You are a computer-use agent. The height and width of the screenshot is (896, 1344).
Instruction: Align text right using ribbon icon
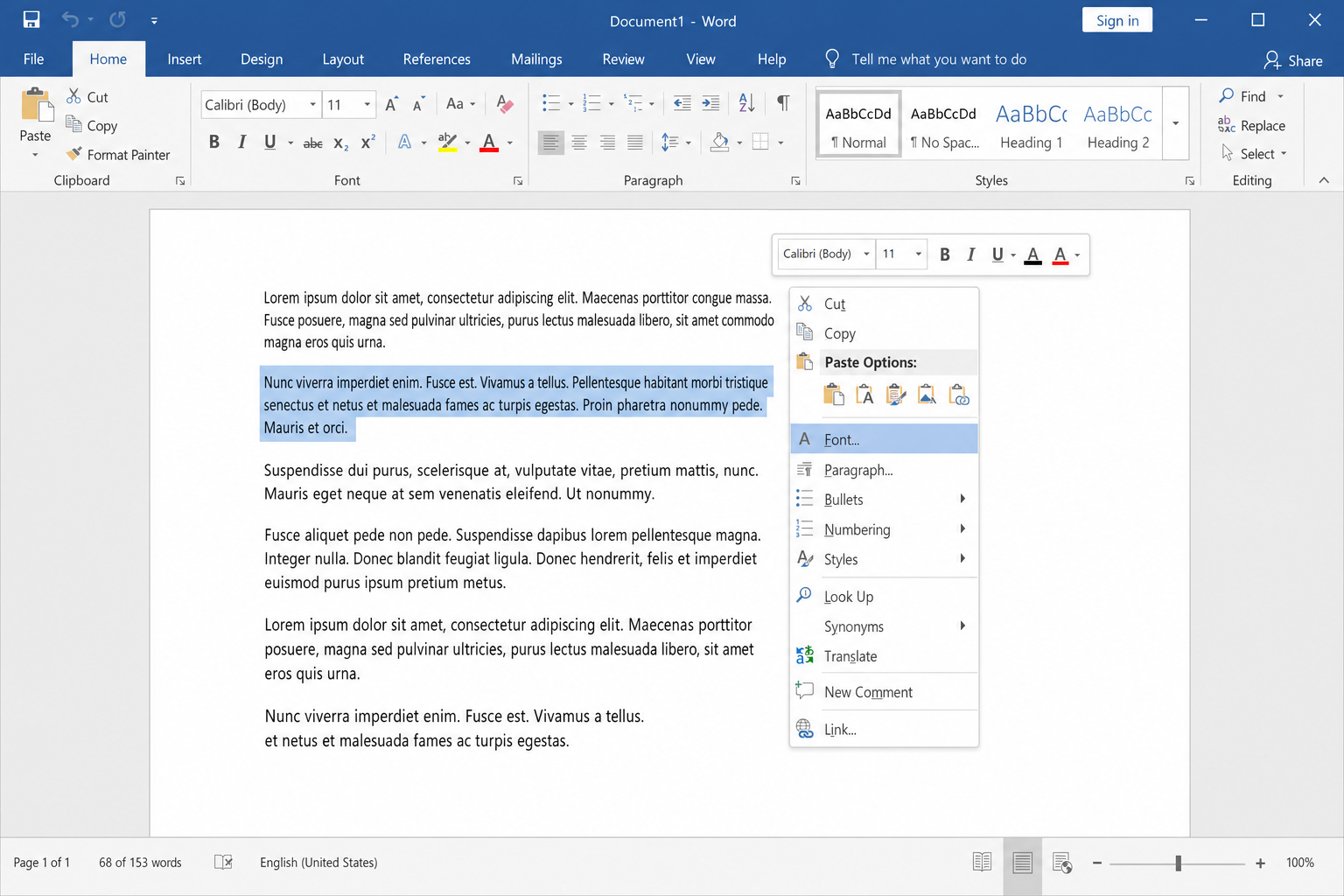pyautogui.click(x=607, y=142)
